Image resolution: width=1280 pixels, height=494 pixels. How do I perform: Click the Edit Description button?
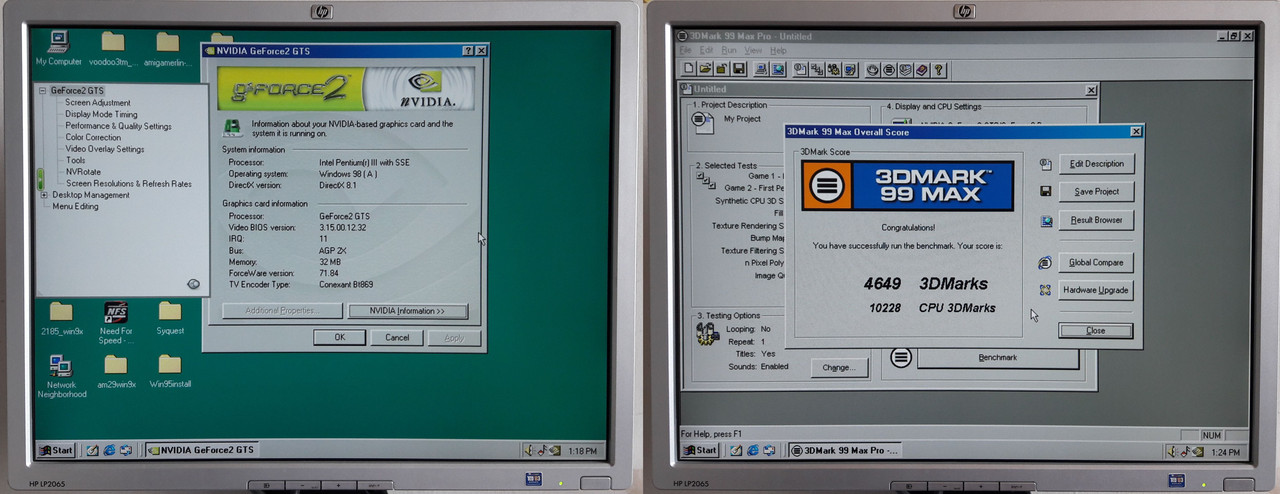pos(1096,164)
